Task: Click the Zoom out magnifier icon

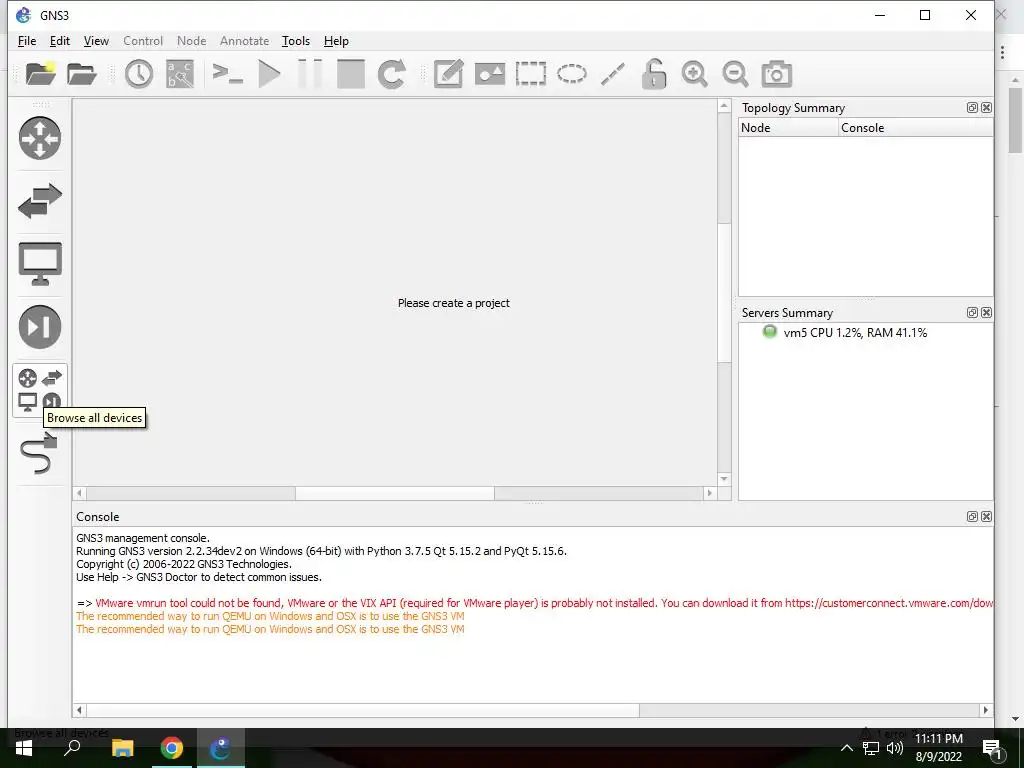Action: pyautogui.click(x=735, y=74)
